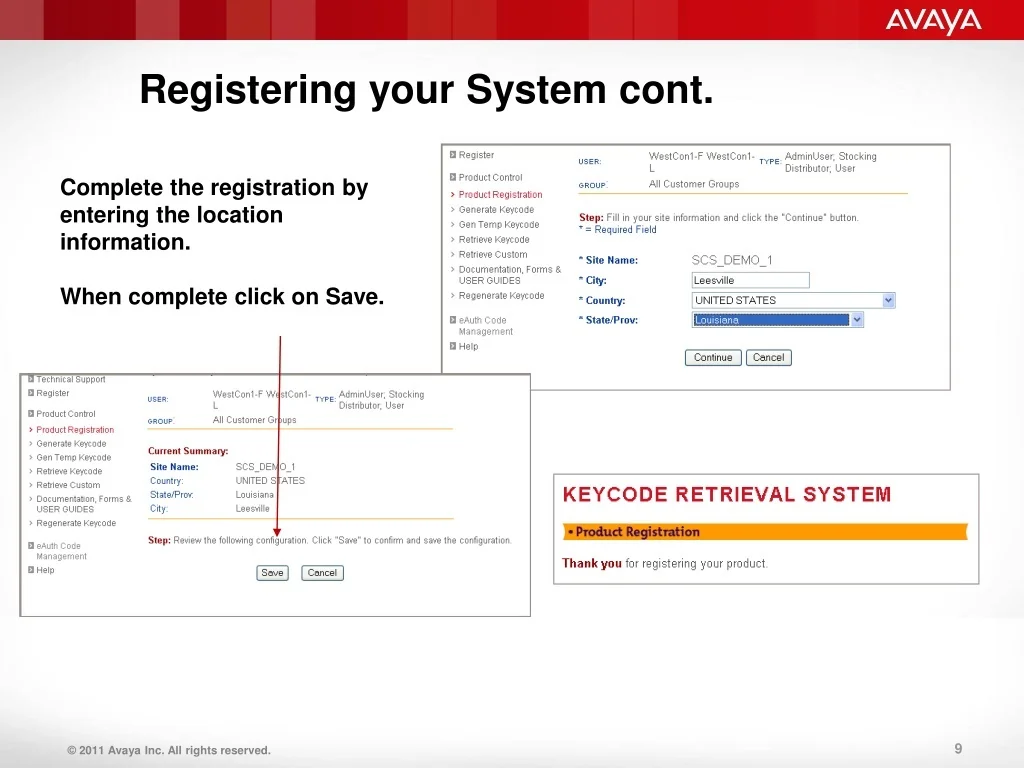Open Help in lower panel sidebar
Screen dimensions: 1024x768
[45, 569]
